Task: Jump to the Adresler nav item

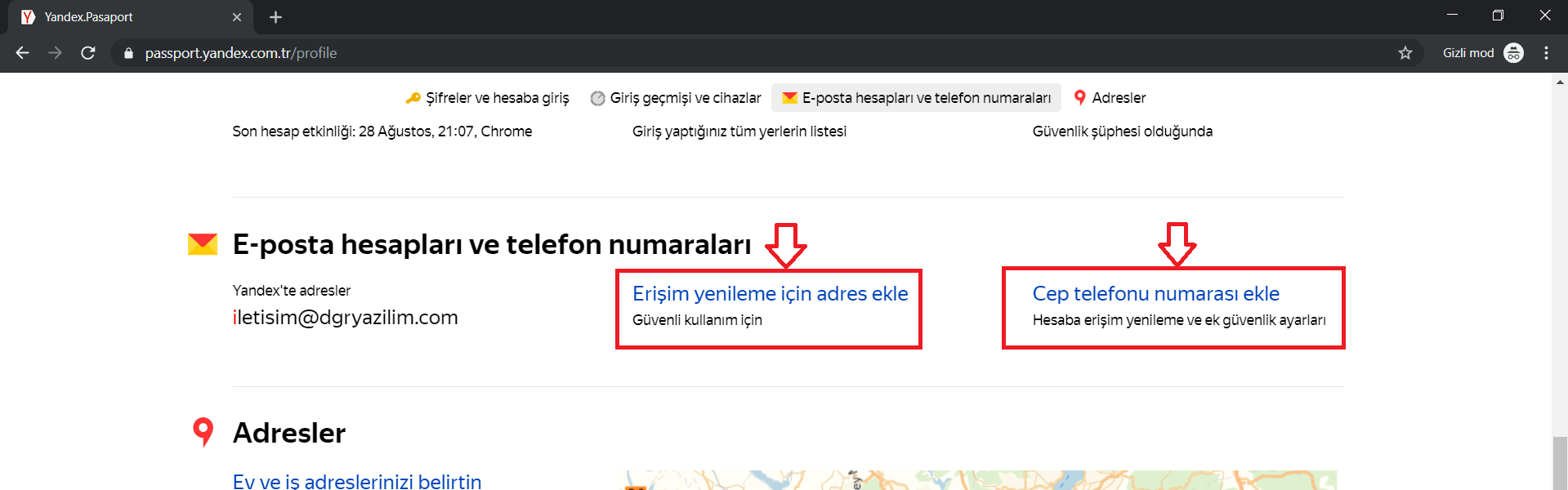Action: click(1110, 98)
